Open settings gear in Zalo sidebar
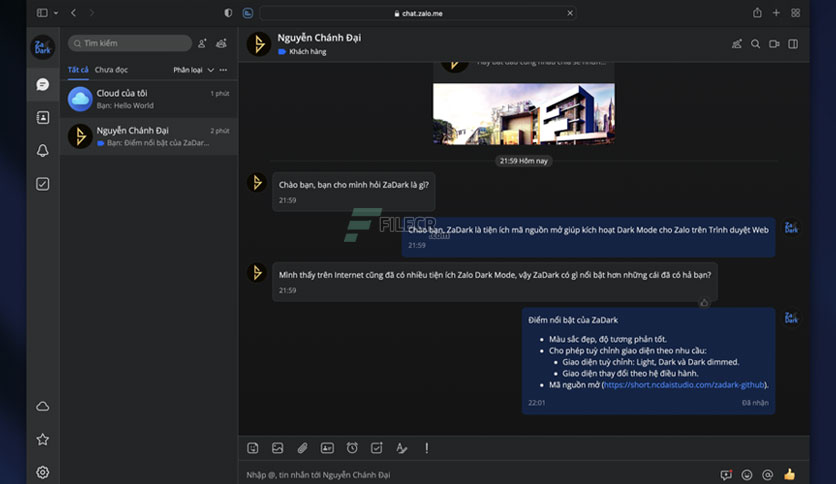The height and width of the screenshot is (484, 836). 43,472
